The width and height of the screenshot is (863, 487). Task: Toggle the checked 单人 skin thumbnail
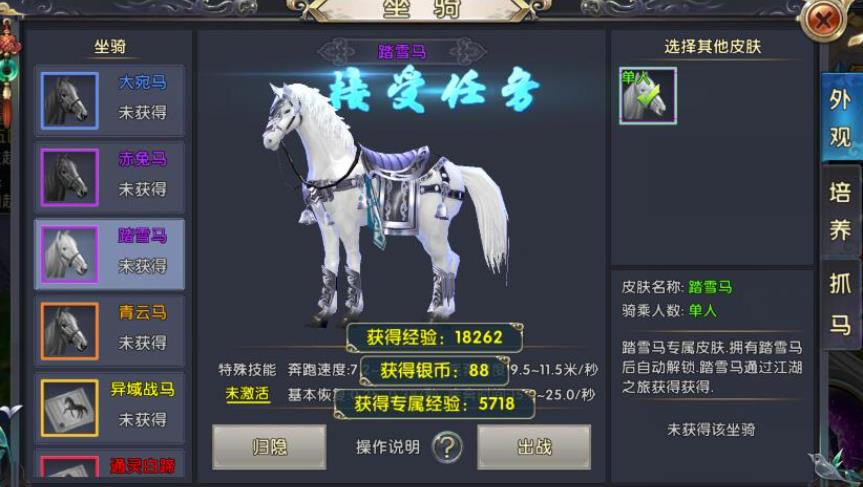pos(648,96)
